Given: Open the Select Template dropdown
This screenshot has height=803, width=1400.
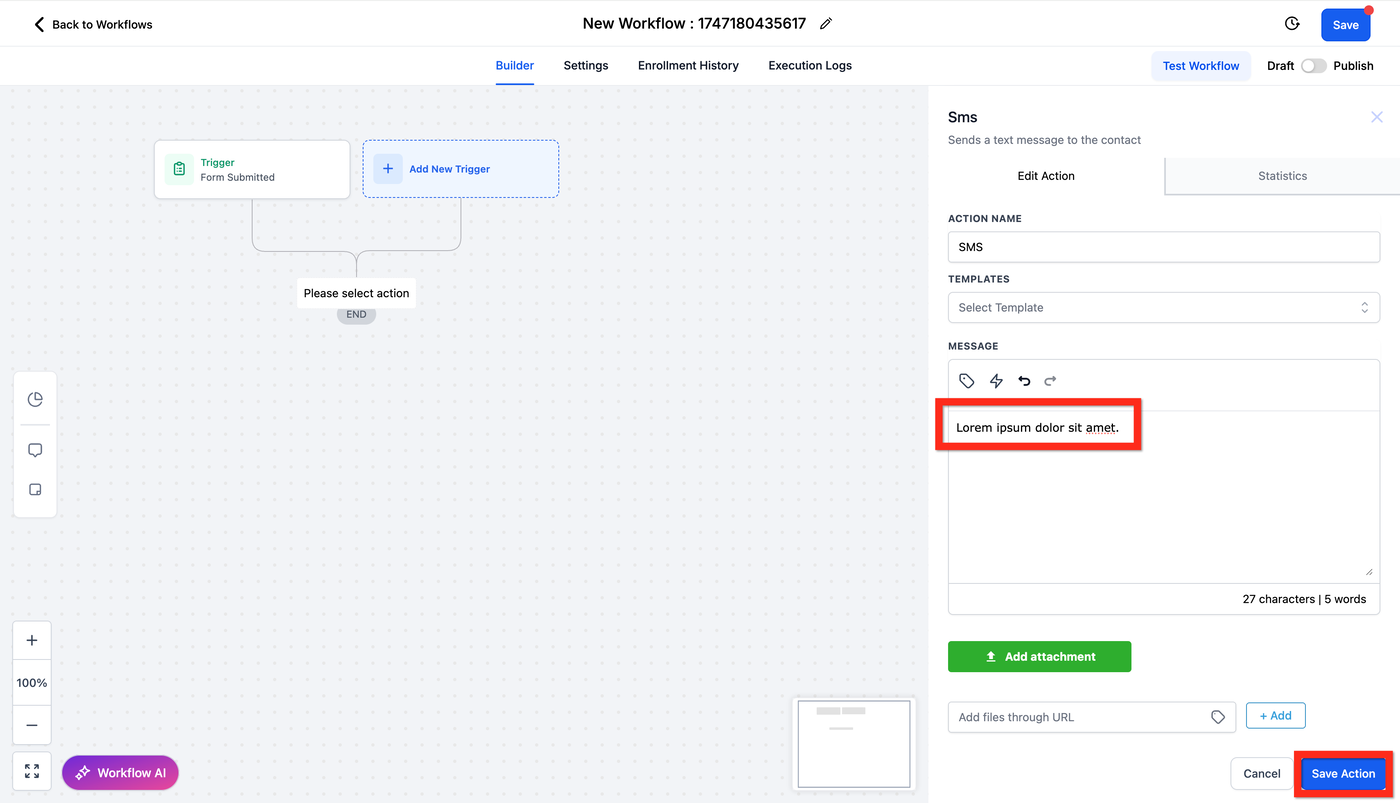Looking at the screenshot, I should coord(1164,308).
